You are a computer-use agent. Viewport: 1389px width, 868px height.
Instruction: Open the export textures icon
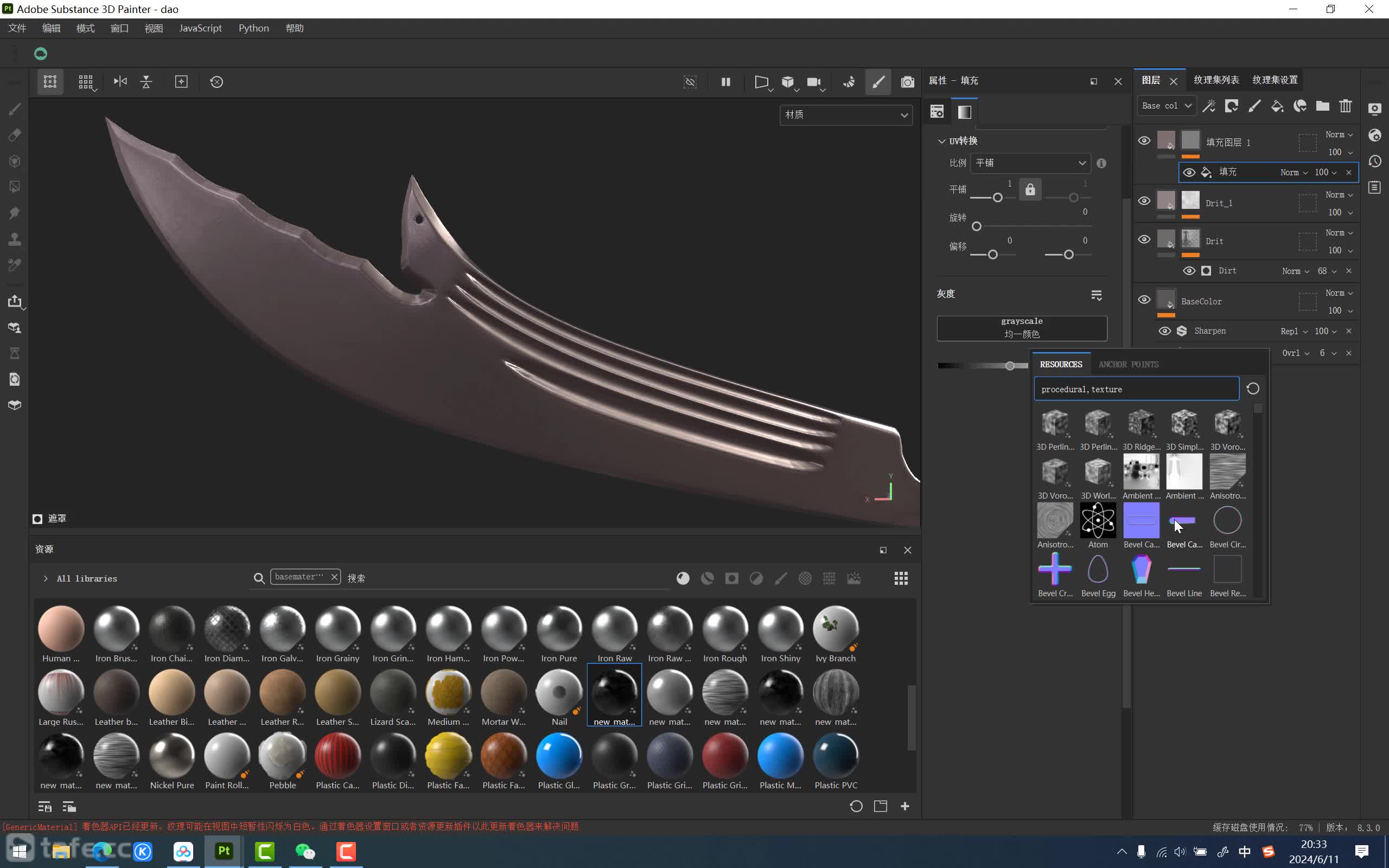pyautogui.click(x=15, y=302)
